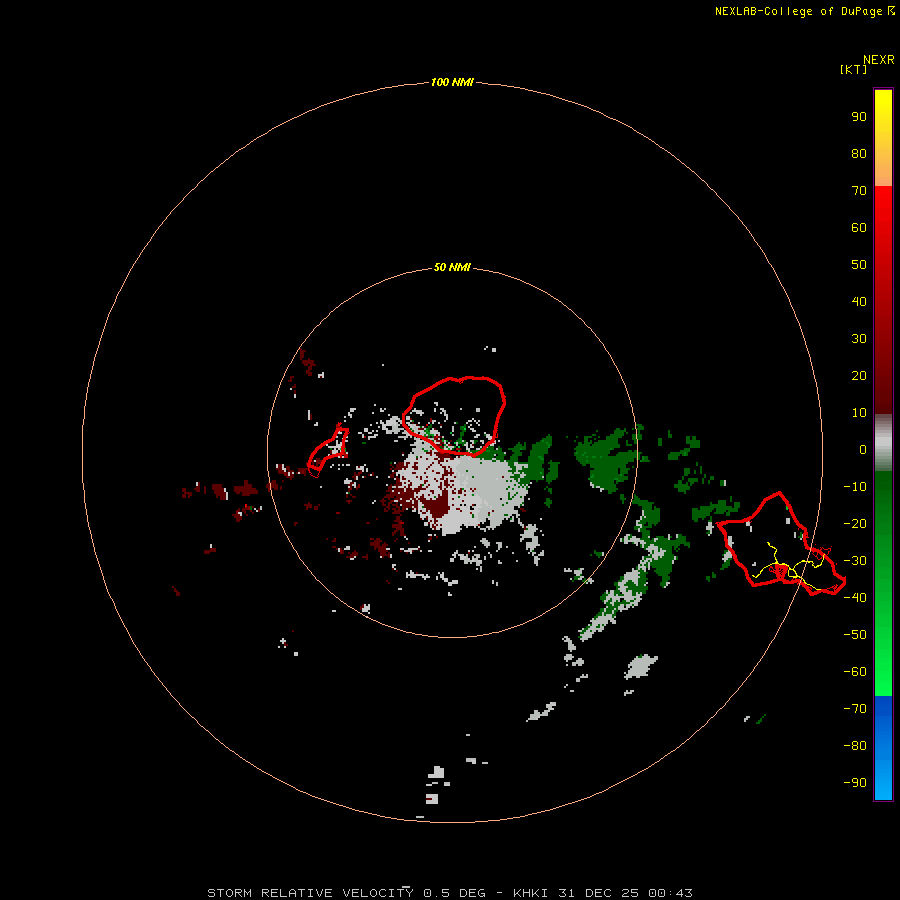Click the 20 value on the velocity scale
Viewport: 900px width, 900px height.
coord(859,375)
